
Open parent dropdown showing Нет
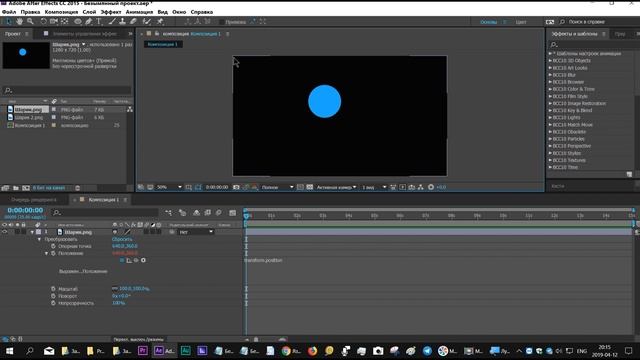pos(196,232)
